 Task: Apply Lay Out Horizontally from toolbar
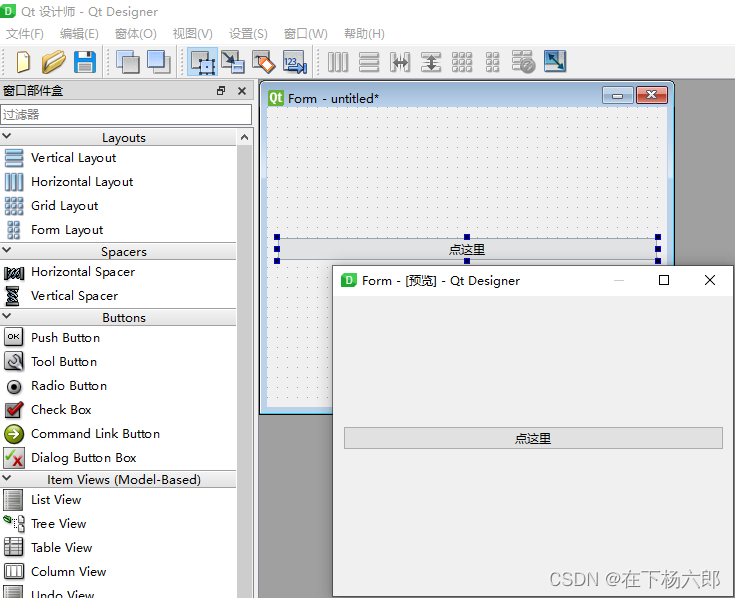coord(338,62)
